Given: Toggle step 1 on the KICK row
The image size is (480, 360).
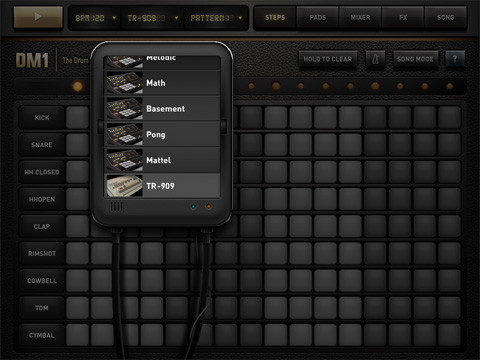Looking at the screenshot, I should [77, 118].
